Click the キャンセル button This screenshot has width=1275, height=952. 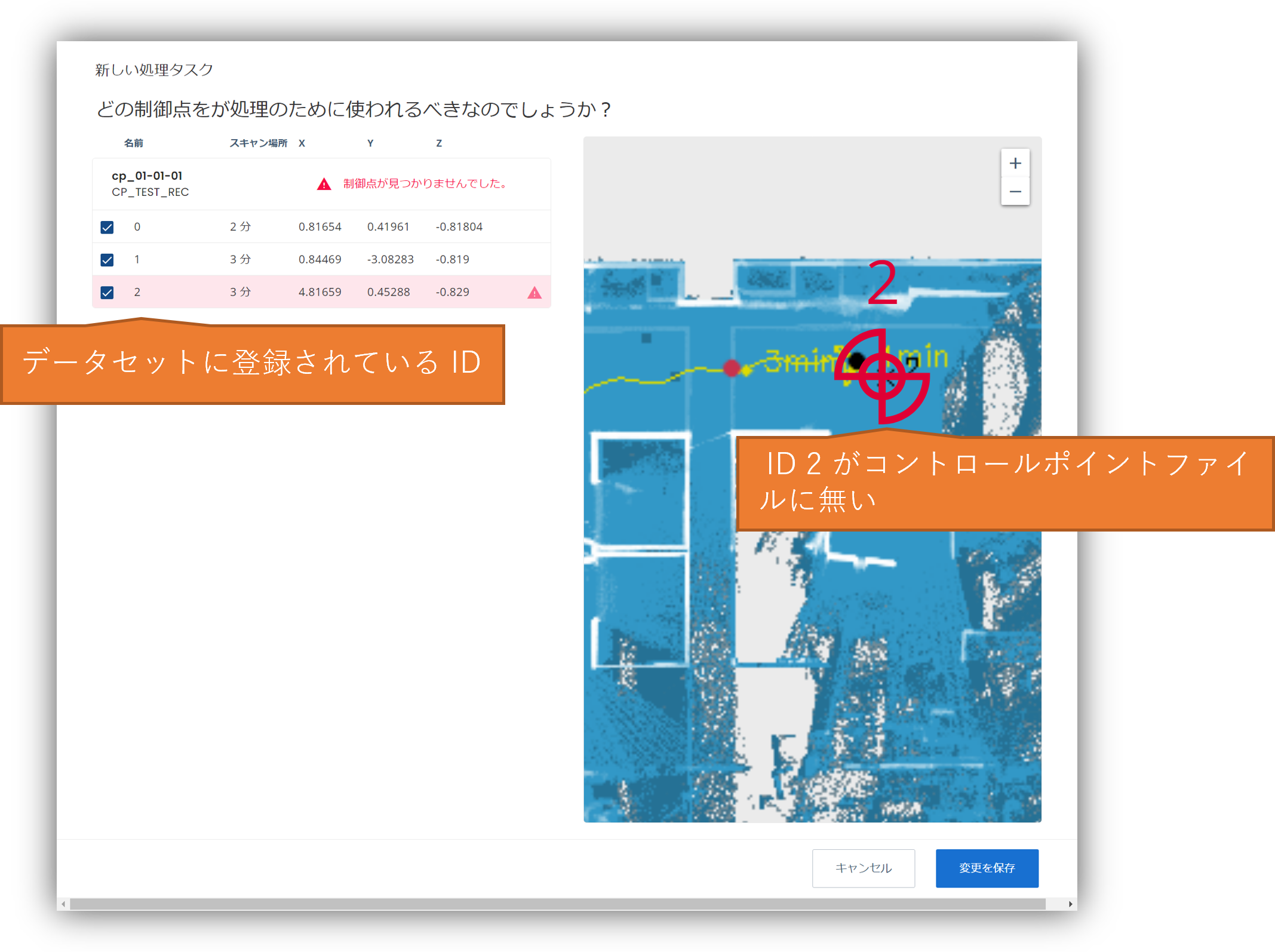pos(863,868)
